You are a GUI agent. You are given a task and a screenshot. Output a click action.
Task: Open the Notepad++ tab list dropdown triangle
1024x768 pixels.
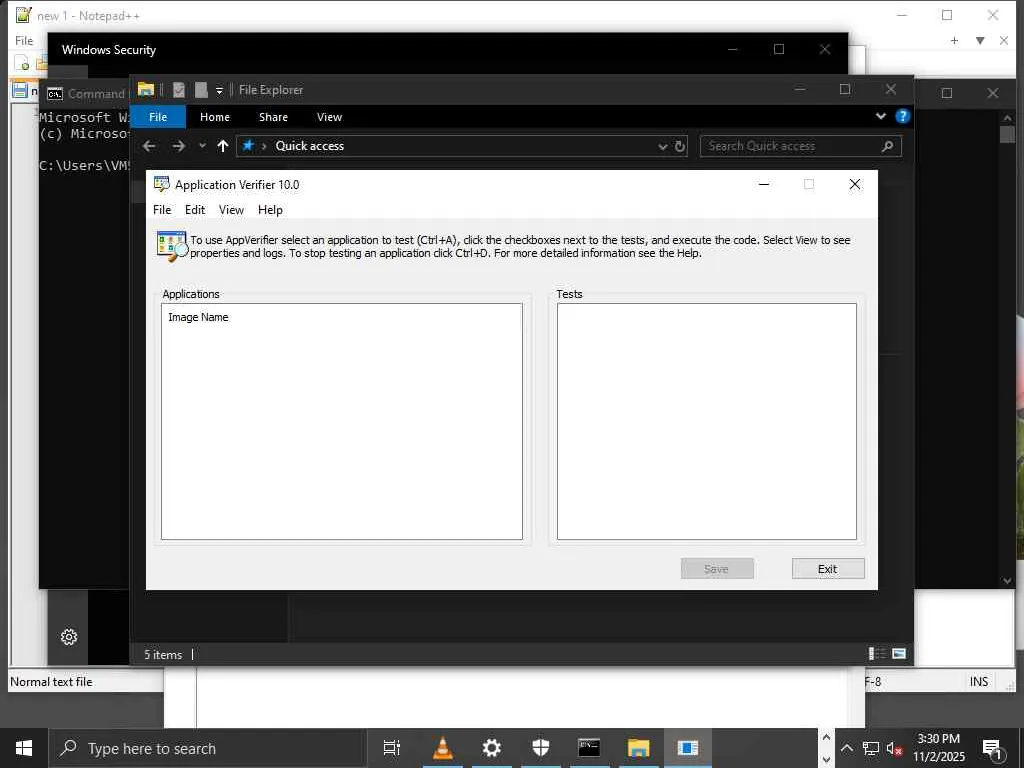[980, 40]
